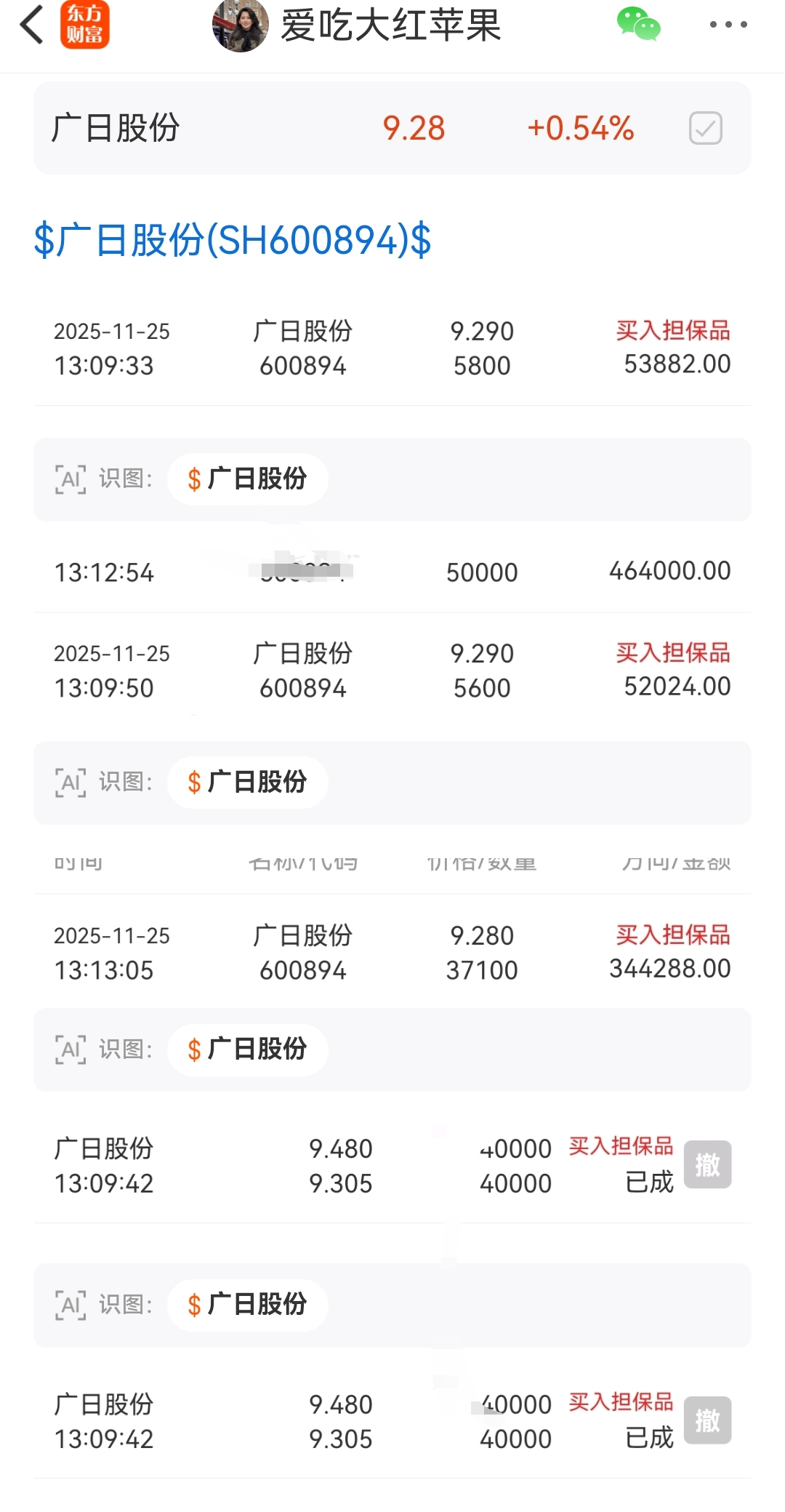Select the second 识图 广日股份 tag
This screenshot has width=785, height=1512.
[248, 783]
